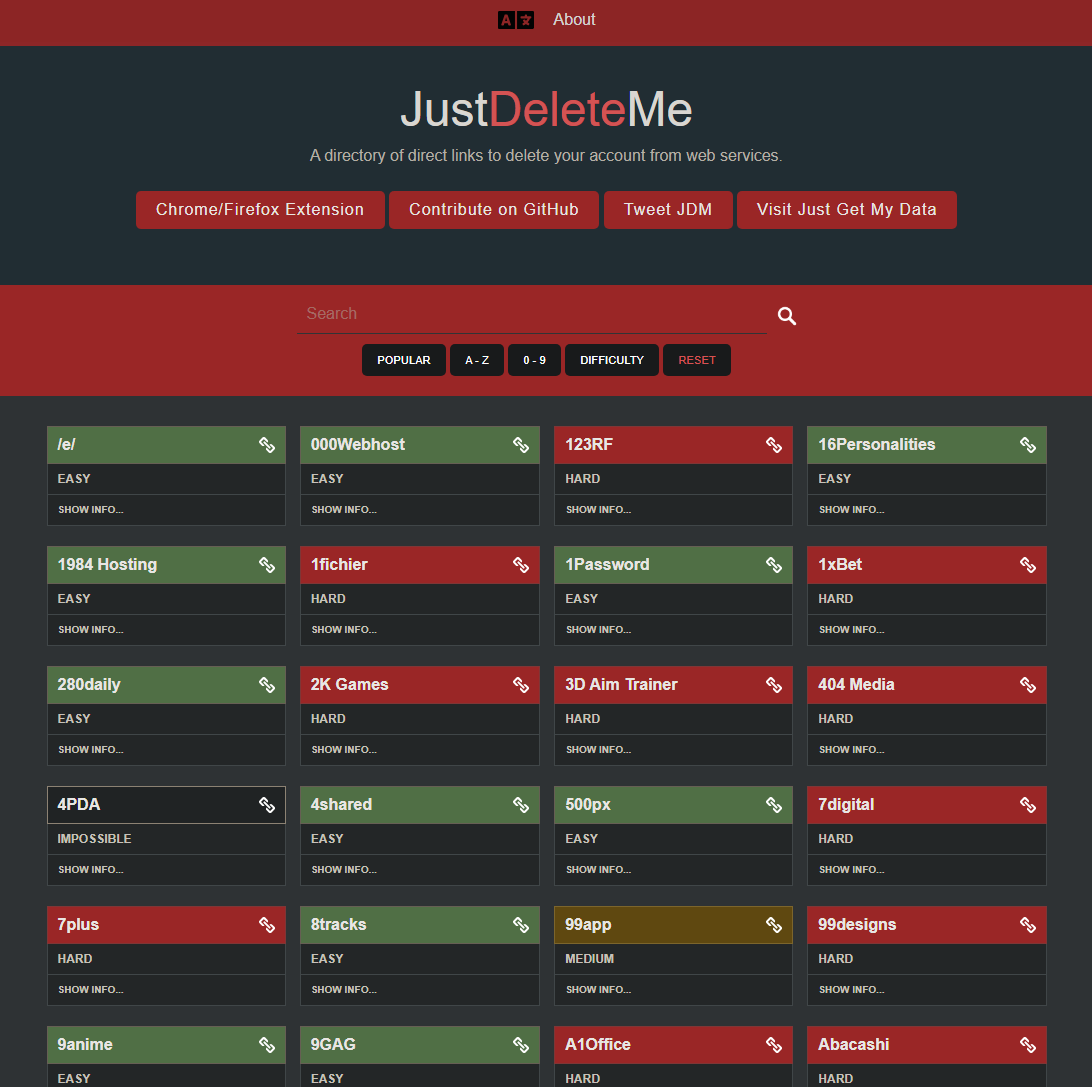The width and height of the screenshot is (1092, 1087).
Task: Toggle the POPULAR filter
Action: tap(404, 359)
